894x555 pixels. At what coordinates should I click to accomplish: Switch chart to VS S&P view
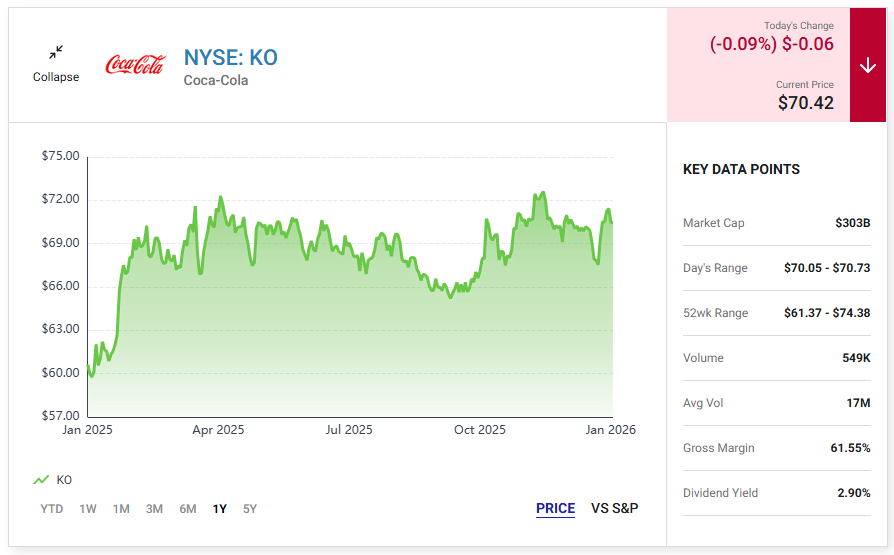pos(615,508)
